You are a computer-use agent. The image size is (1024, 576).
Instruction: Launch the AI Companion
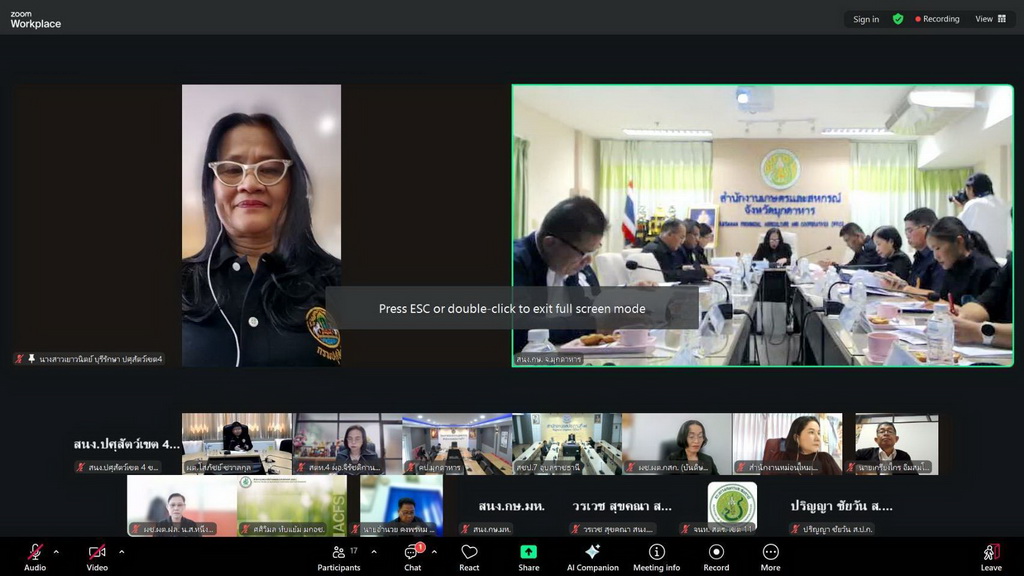592,552
